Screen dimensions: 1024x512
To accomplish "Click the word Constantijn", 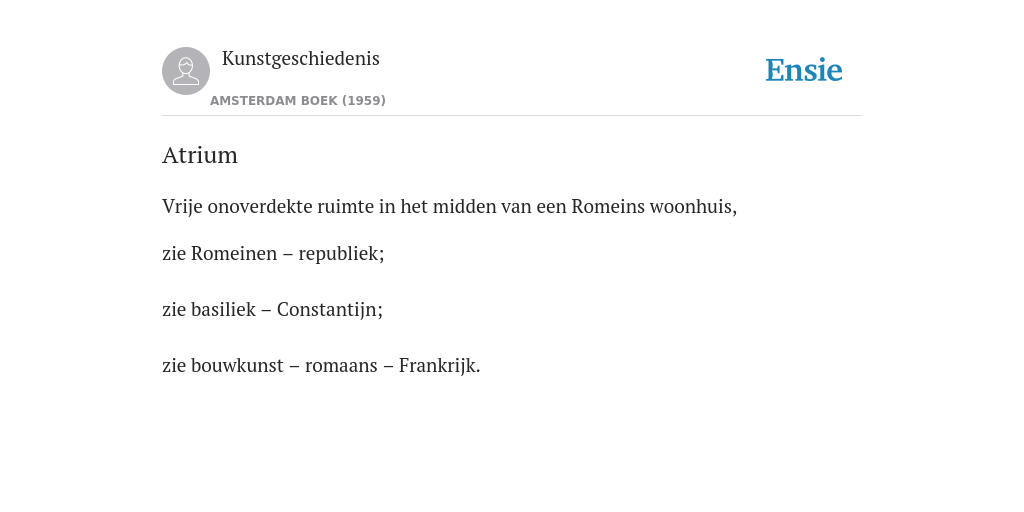I will 330,310.
